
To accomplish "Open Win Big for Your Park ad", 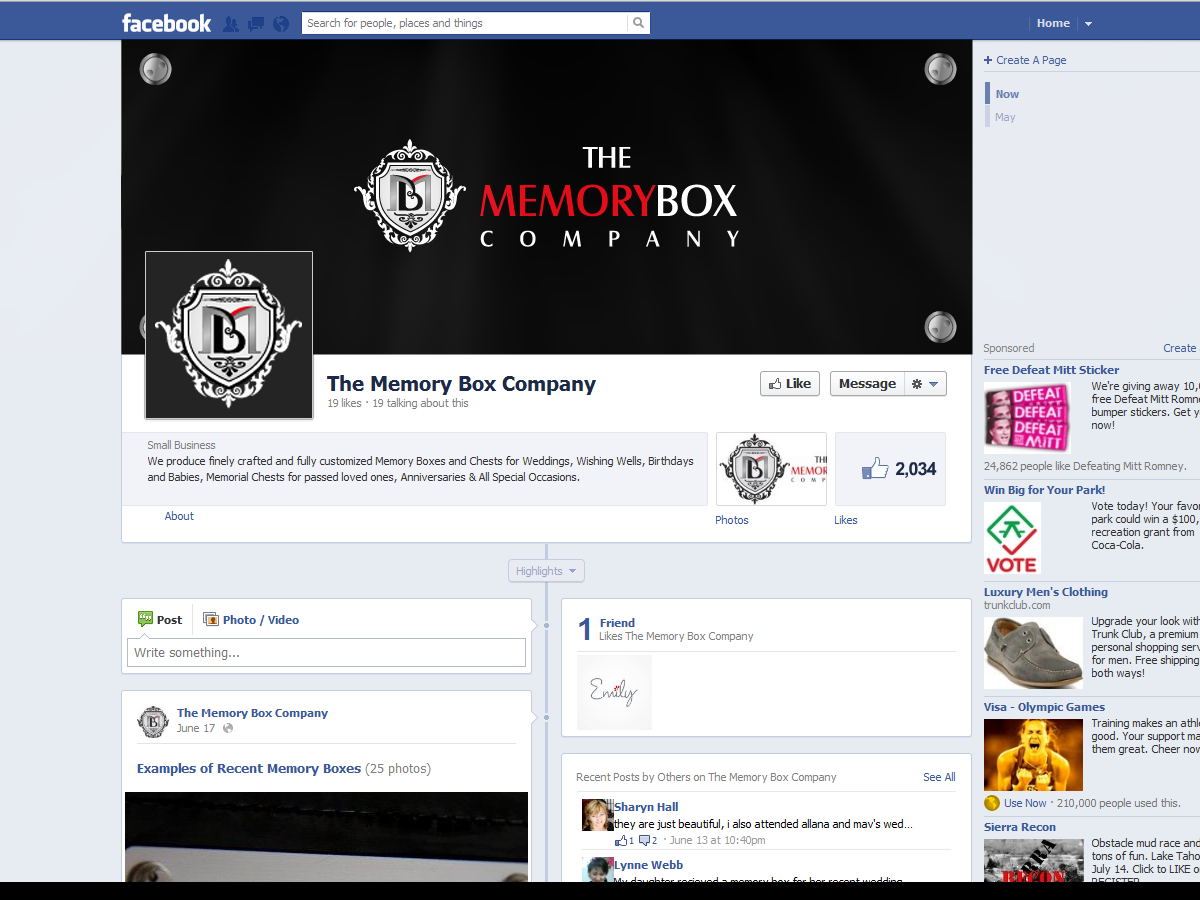I will 1044,490.
